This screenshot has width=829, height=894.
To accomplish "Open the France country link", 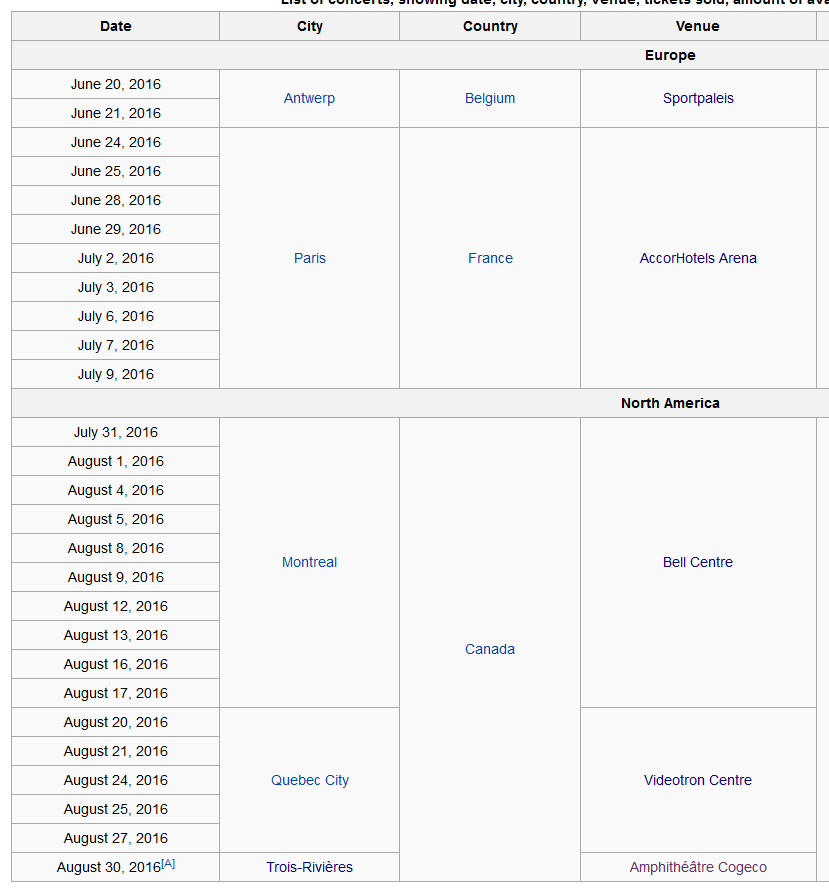I will point(490,258).
